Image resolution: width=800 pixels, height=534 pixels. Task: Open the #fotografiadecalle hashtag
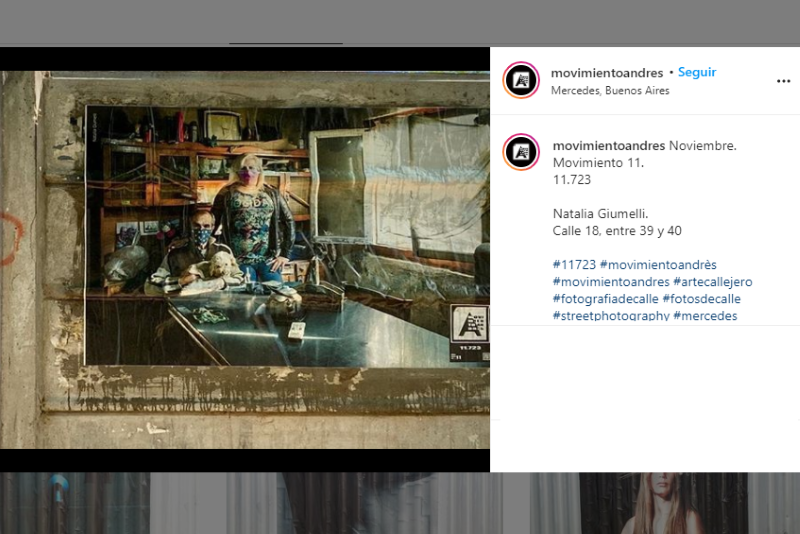pyautogui.click(x=605, y=299)
